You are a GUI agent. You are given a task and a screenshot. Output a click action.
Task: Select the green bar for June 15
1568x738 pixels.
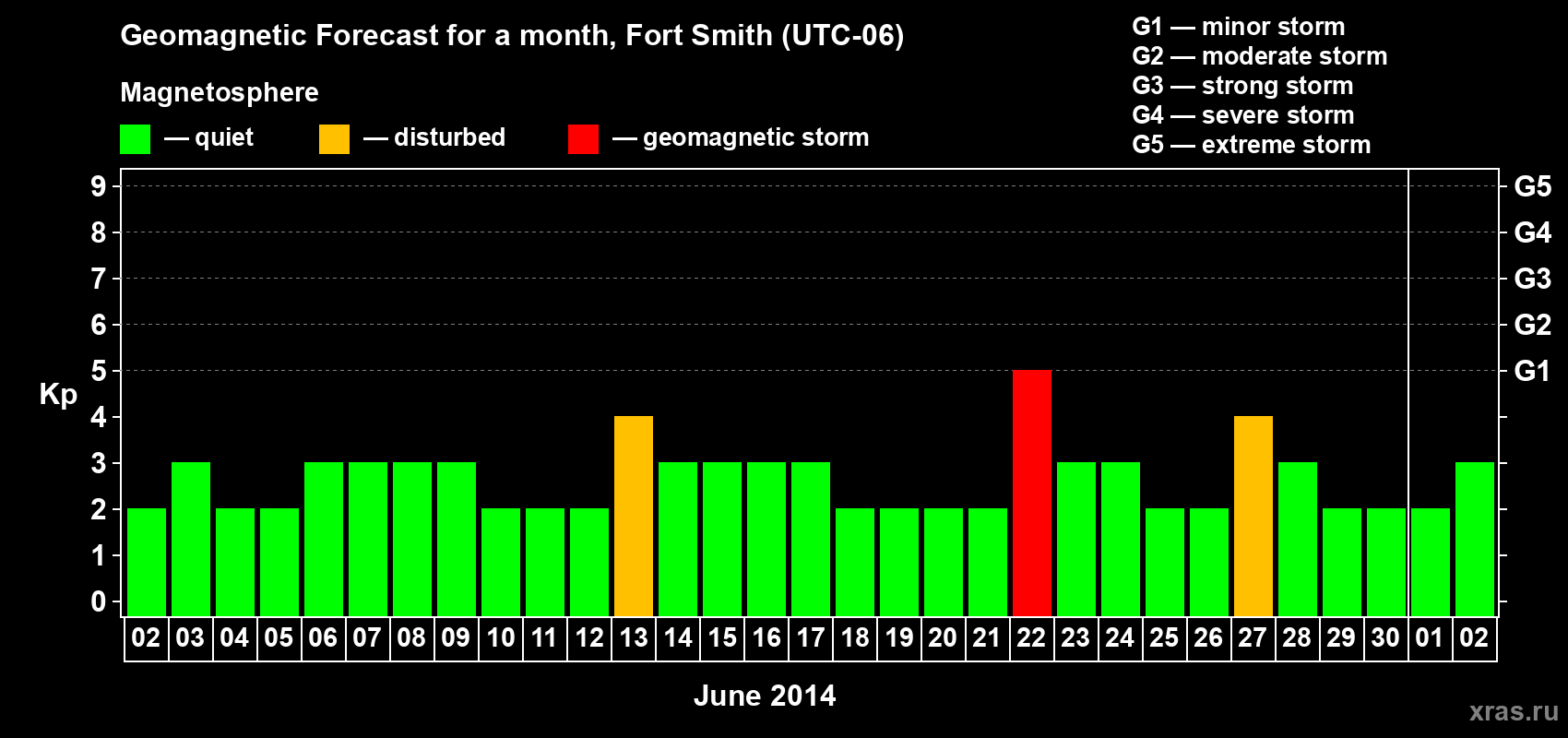tap(721, 539)
